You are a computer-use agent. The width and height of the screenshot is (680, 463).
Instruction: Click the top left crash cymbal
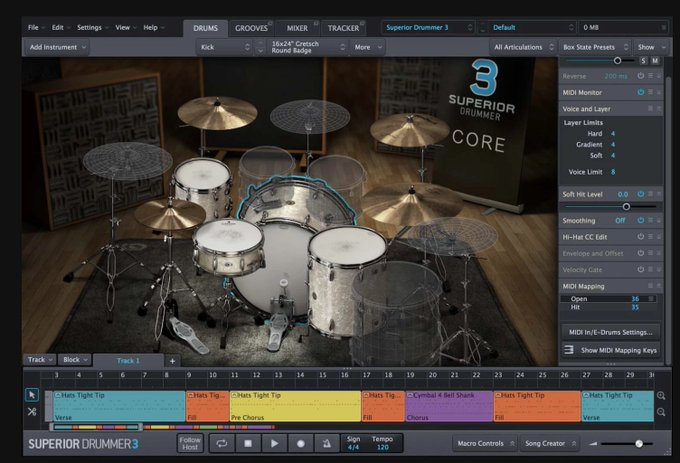pyautogui.click(x=217, y=113)
